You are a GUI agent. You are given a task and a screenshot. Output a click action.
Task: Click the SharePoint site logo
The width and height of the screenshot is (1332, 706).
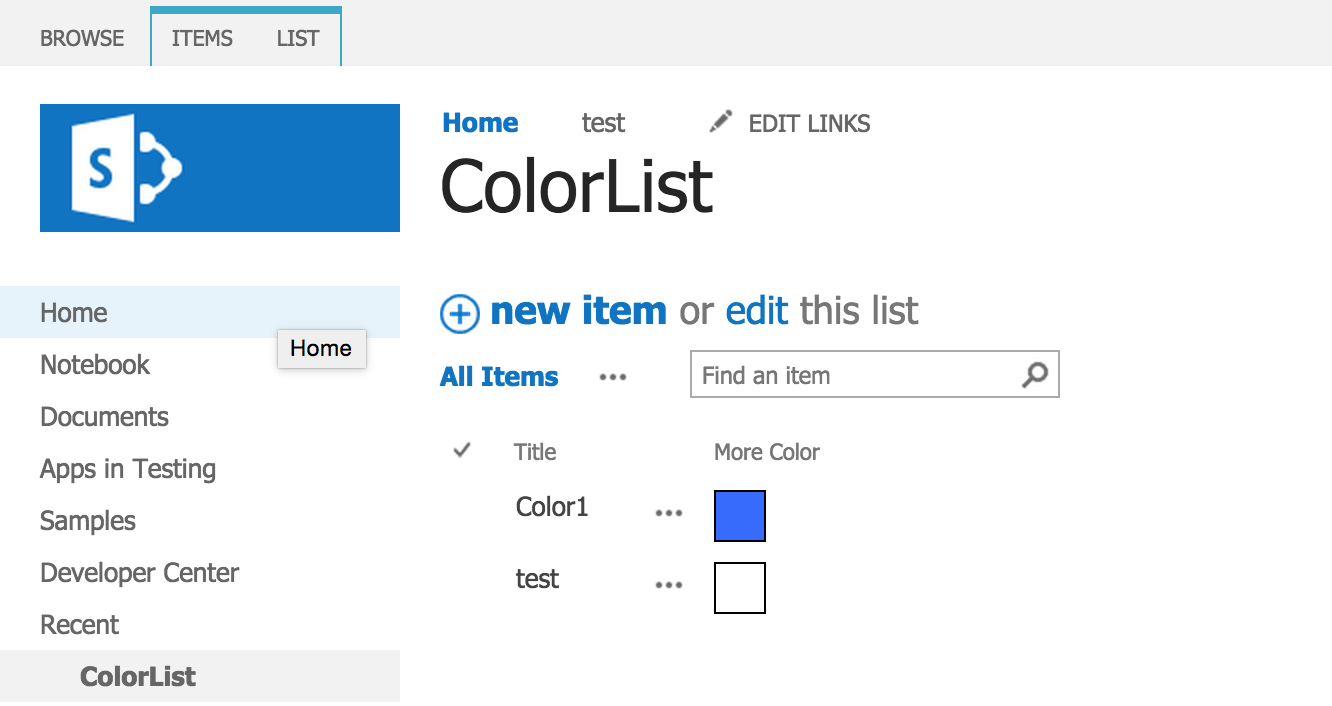[219, 168]
